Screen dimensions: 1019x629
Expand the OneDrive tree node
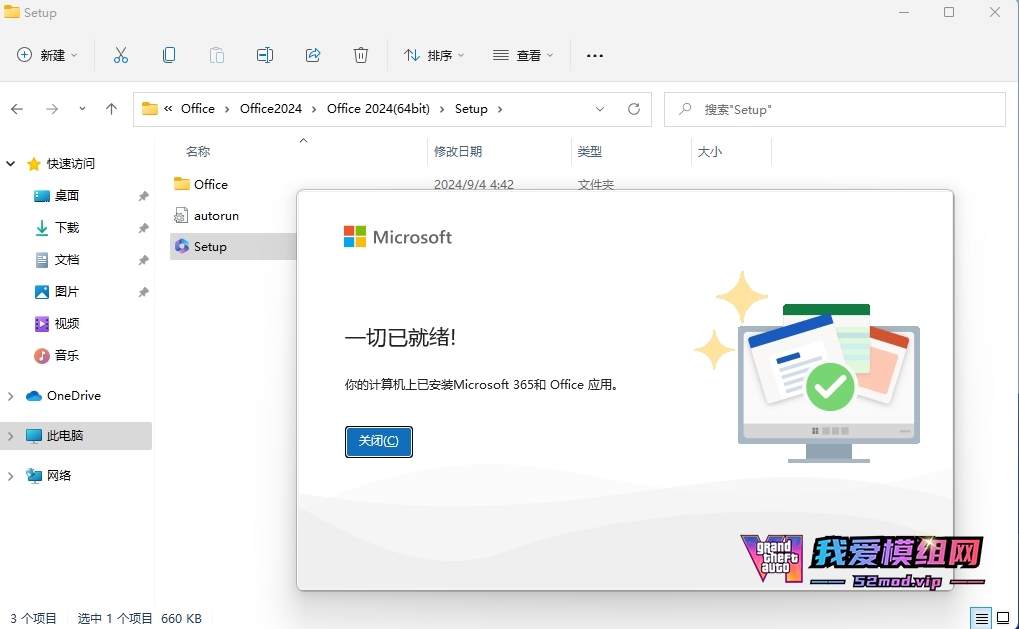tap(11, 396)
